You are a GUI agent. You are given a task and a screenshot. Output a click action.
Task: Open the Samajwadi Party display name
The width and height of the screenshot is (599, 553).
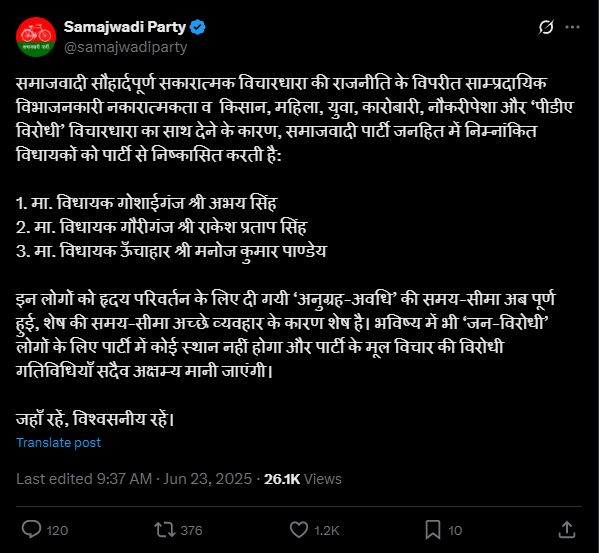tap(125, 27)
